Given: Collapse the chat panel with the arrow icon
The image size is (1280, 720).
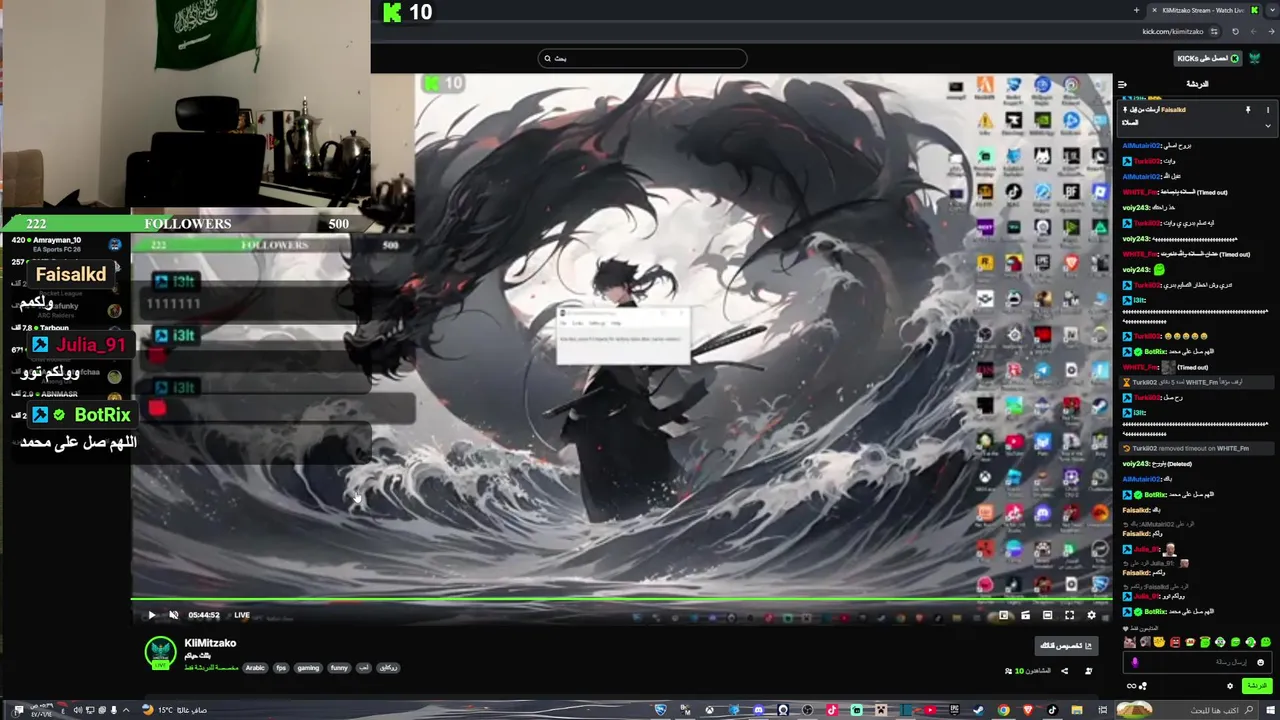Looking at the screenshot, I should [1123, 84].
